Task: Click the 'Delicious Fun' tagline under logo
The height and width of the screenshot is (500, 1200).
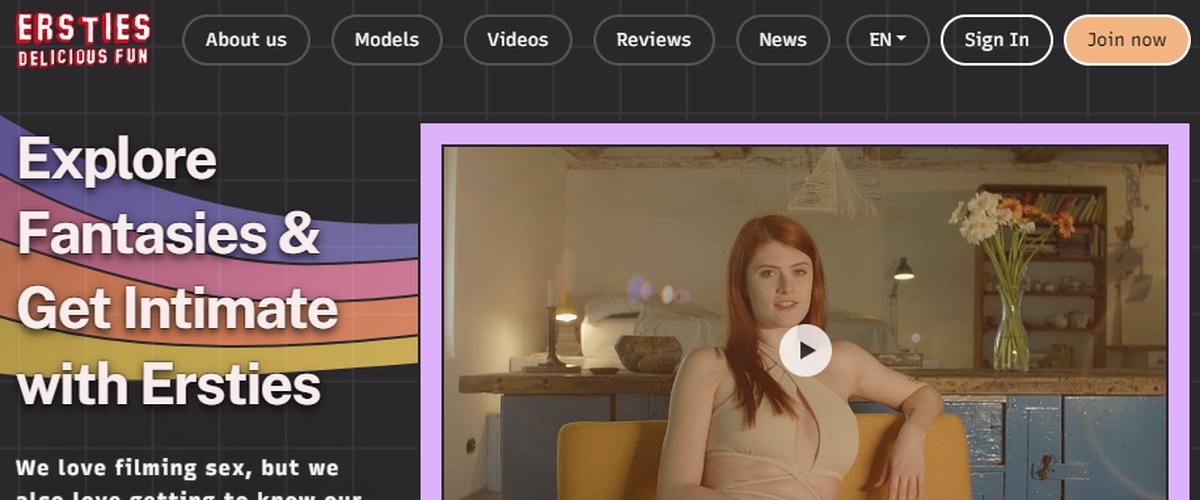Action: [83, 58]
